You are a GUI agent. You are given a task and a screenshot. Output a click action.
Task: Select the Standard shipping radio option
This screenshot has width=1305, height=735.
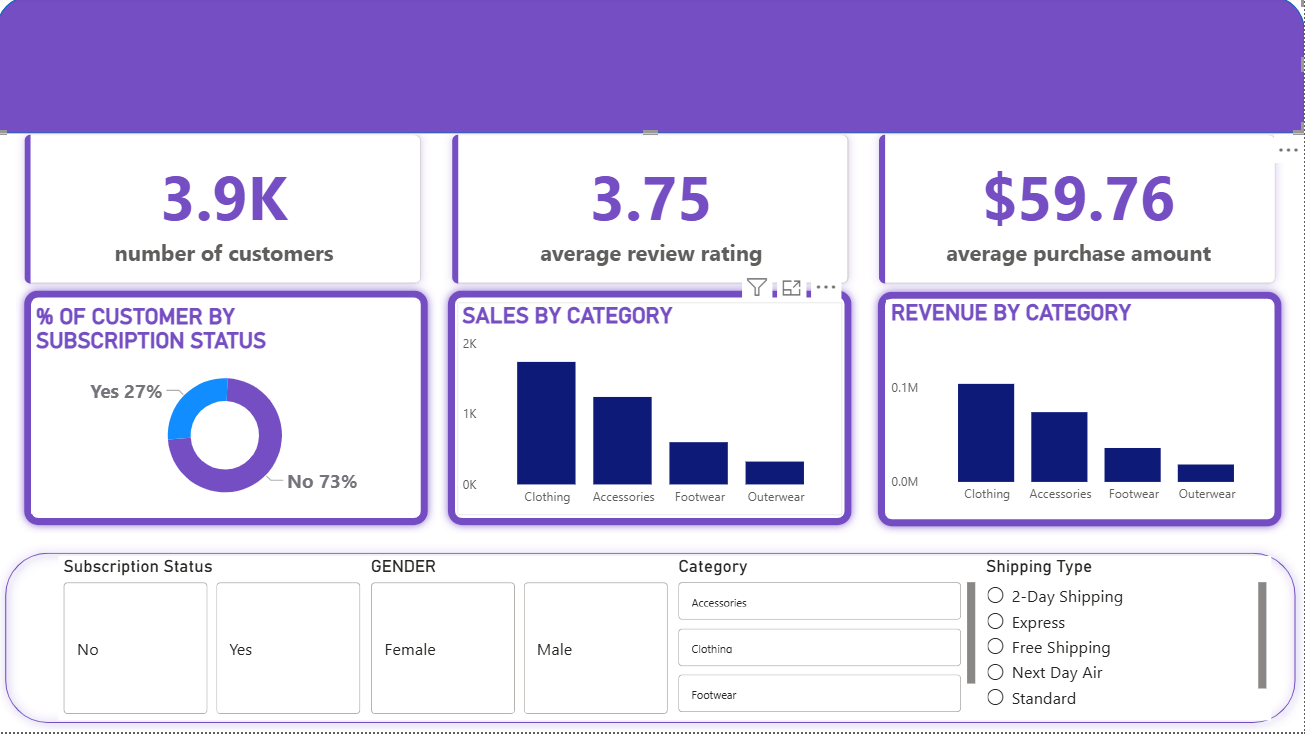coord(995,698)
